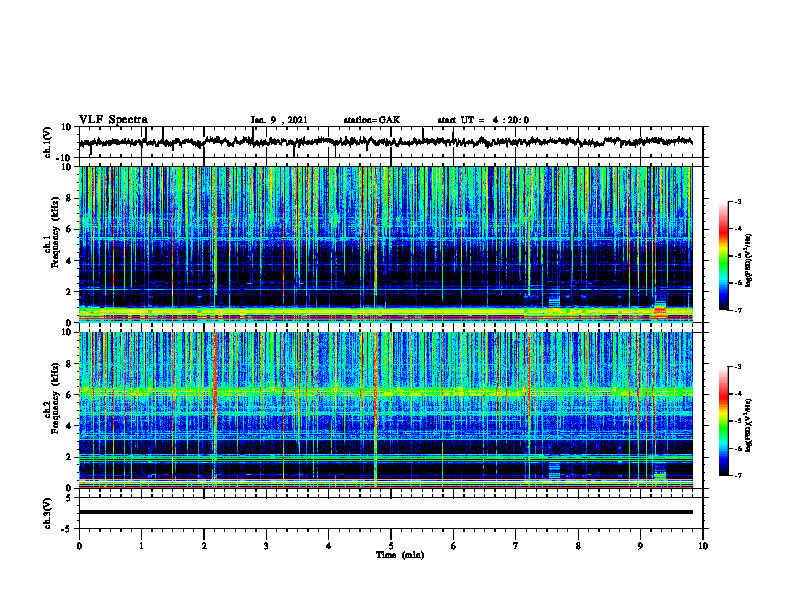Click the ch.1 spectrogram color scale bar
The height and width of the screenshot is (612, 792).
723,256
